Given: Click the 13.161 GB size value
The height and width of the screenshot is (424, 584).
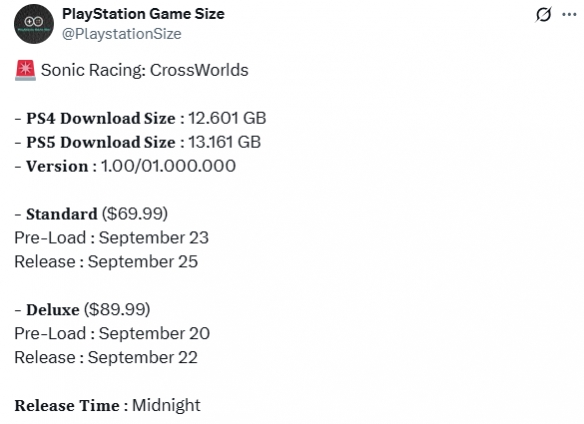Looking at the screenshot, I should pyautogui.click(x=224, y=142).
